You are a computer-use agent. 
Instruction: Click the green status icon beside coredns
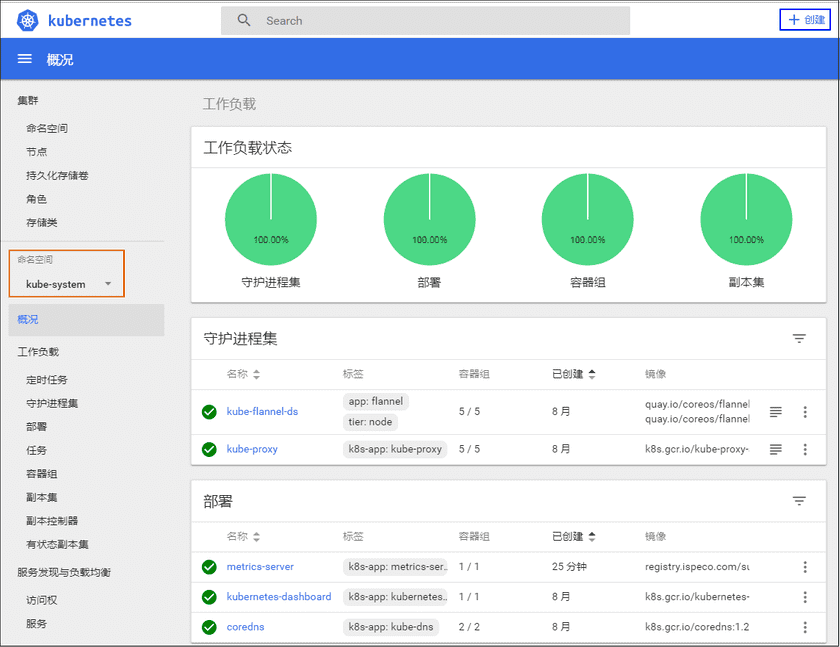pyautogui.click(x=209, y=627)
